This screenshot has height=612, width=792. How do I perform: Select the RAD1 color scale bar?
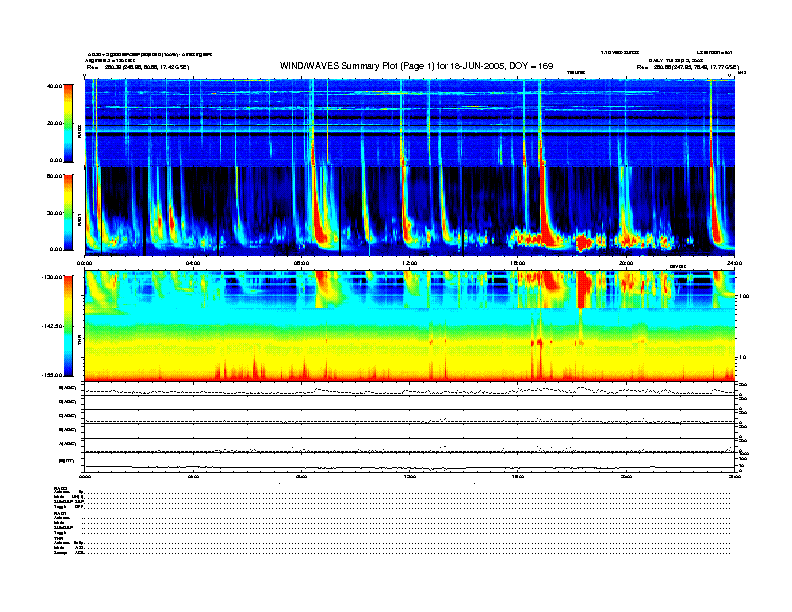point(68,212)
